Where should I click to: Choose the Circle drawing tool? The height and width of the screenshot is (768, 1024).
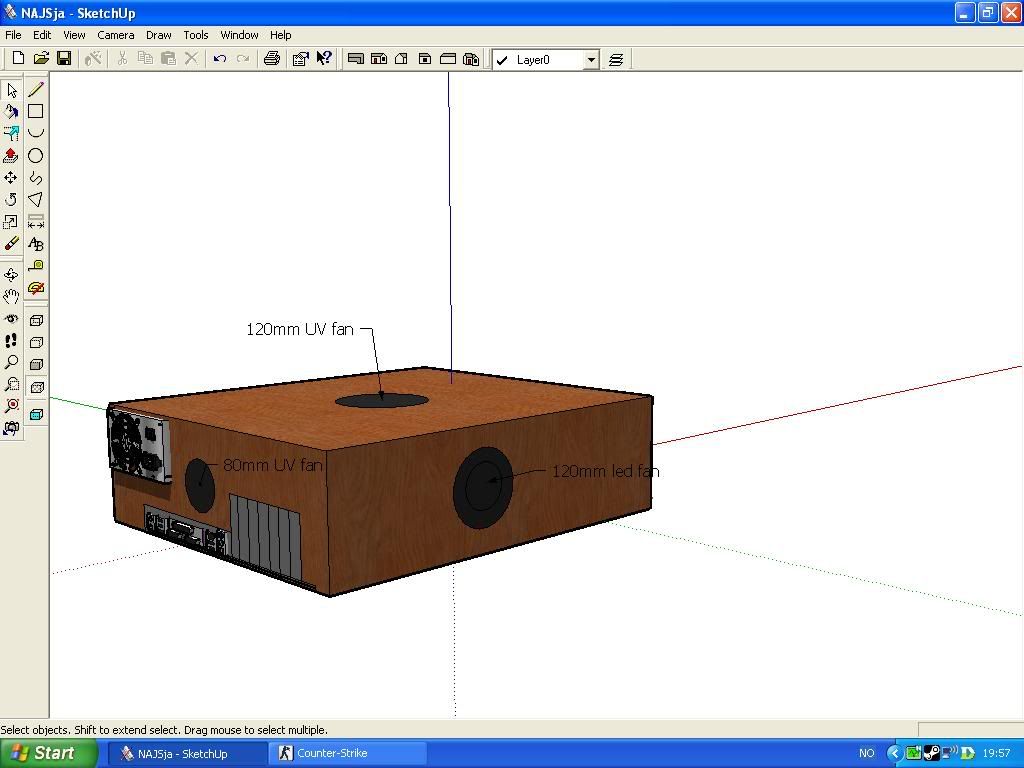36,156
